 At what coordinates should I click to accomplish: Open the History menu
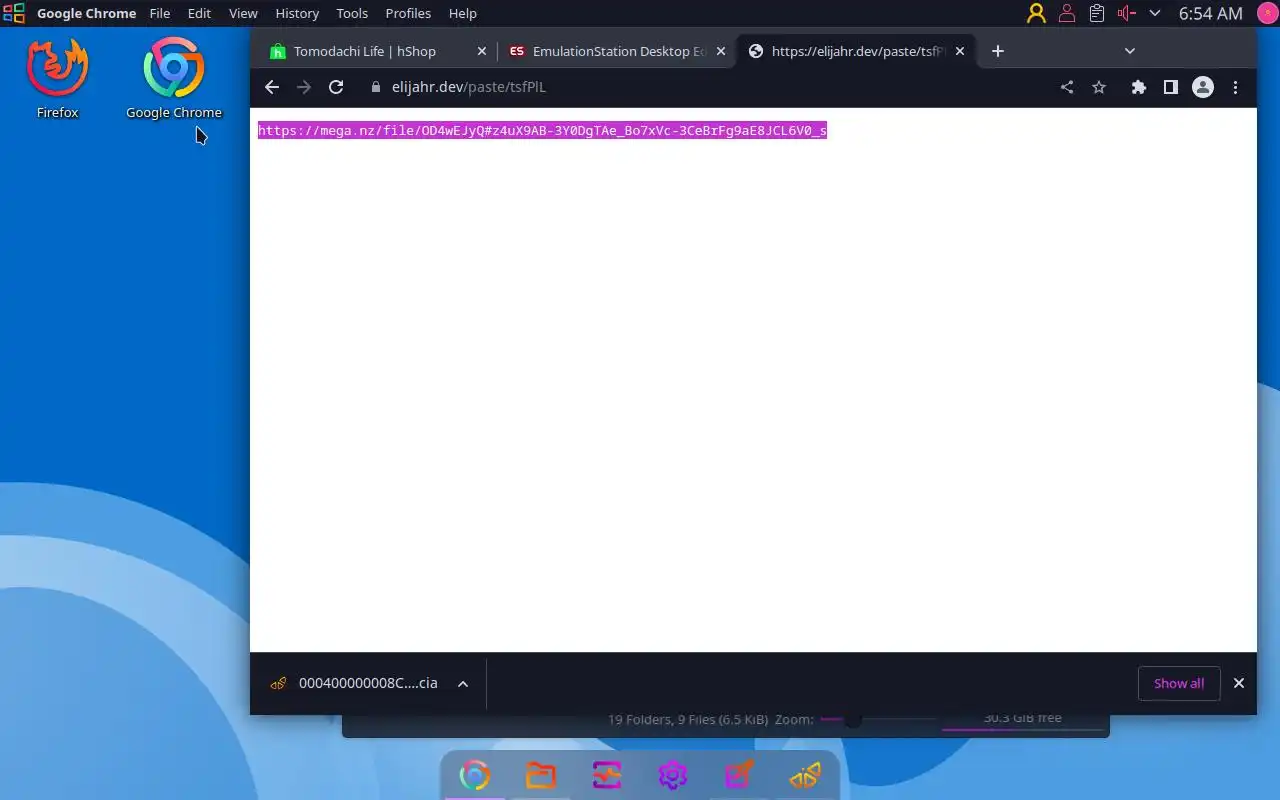297,13
